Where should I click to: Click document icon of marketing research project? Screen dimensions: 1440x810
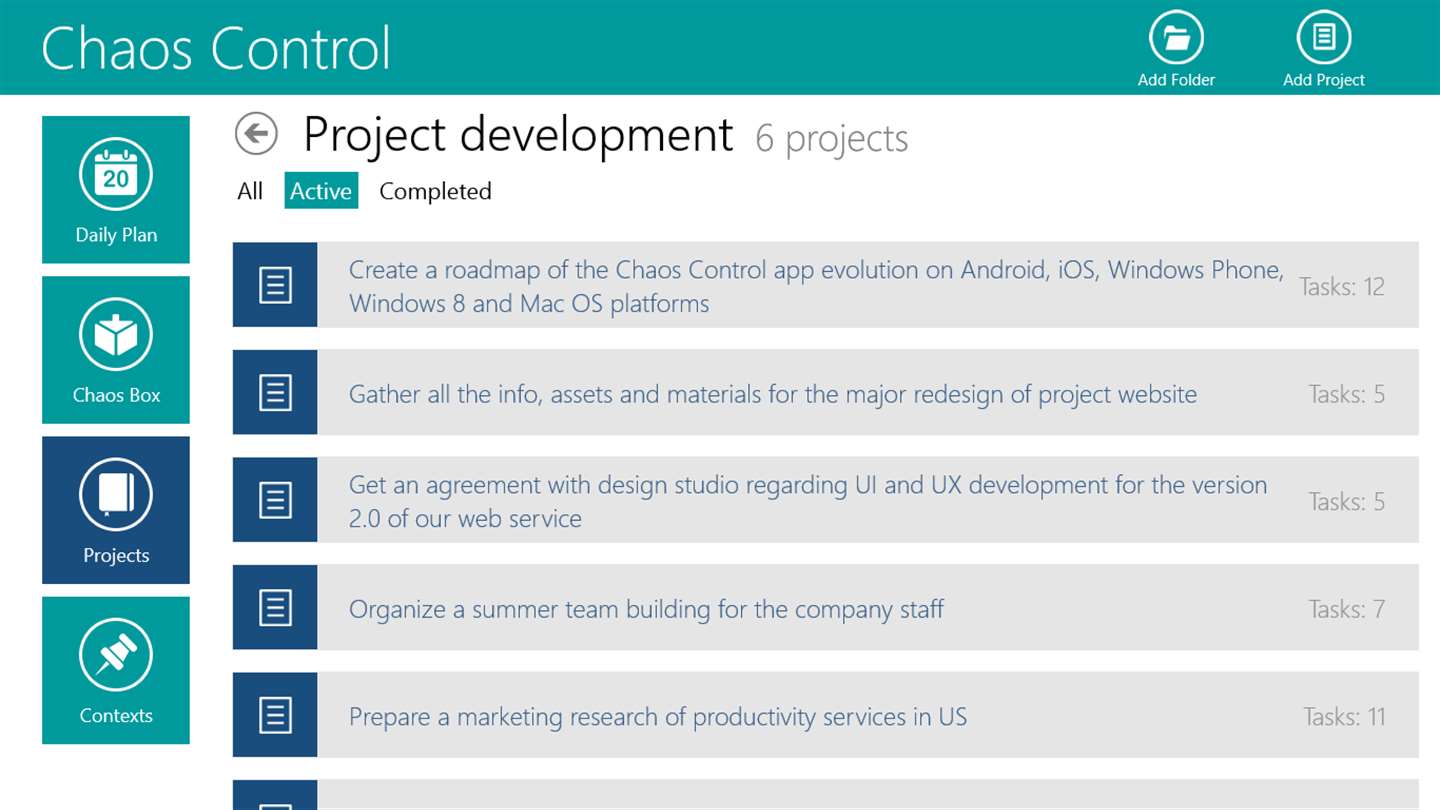[275, 715]
